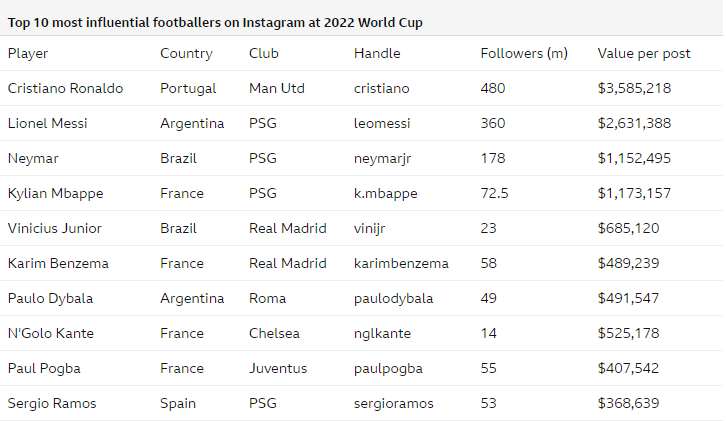The image size is (726, 421).
Task: Click Kylian Mbappe name cell
Action: click(56, 194)
